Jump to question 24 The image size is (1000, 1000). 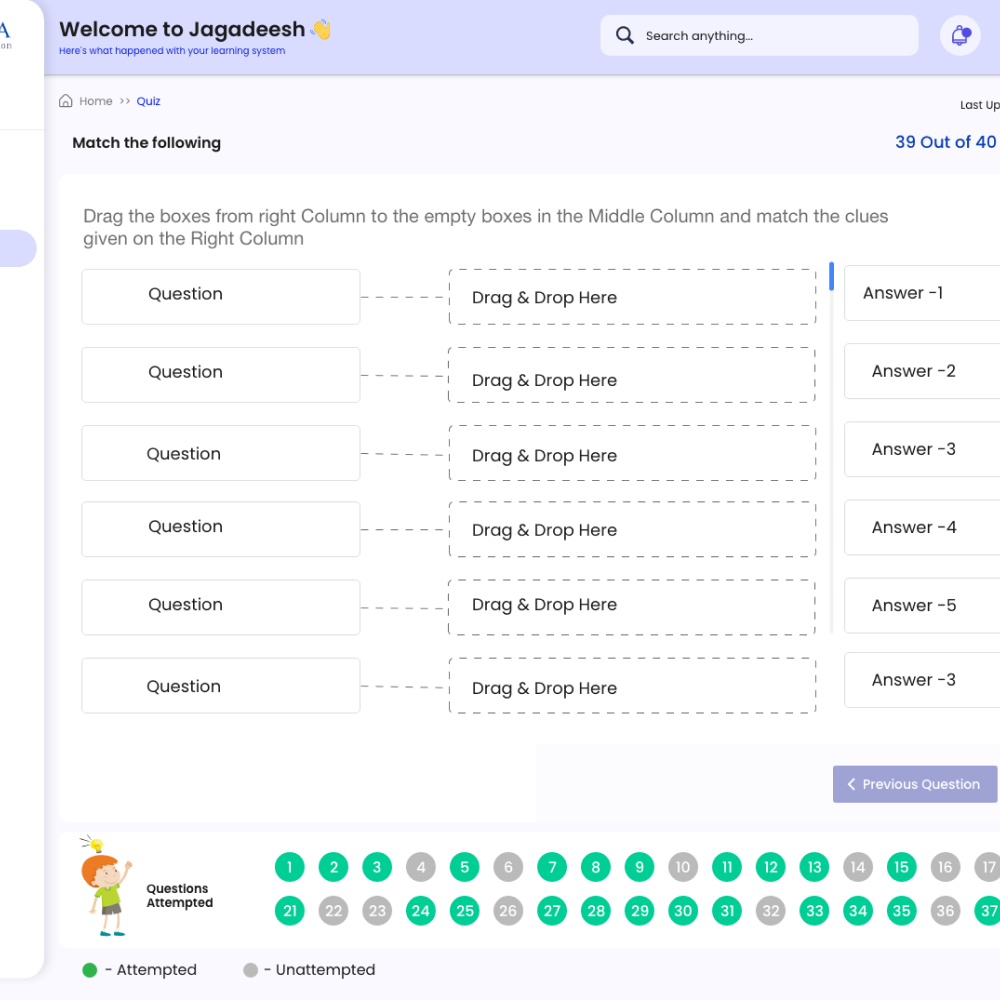421,911
